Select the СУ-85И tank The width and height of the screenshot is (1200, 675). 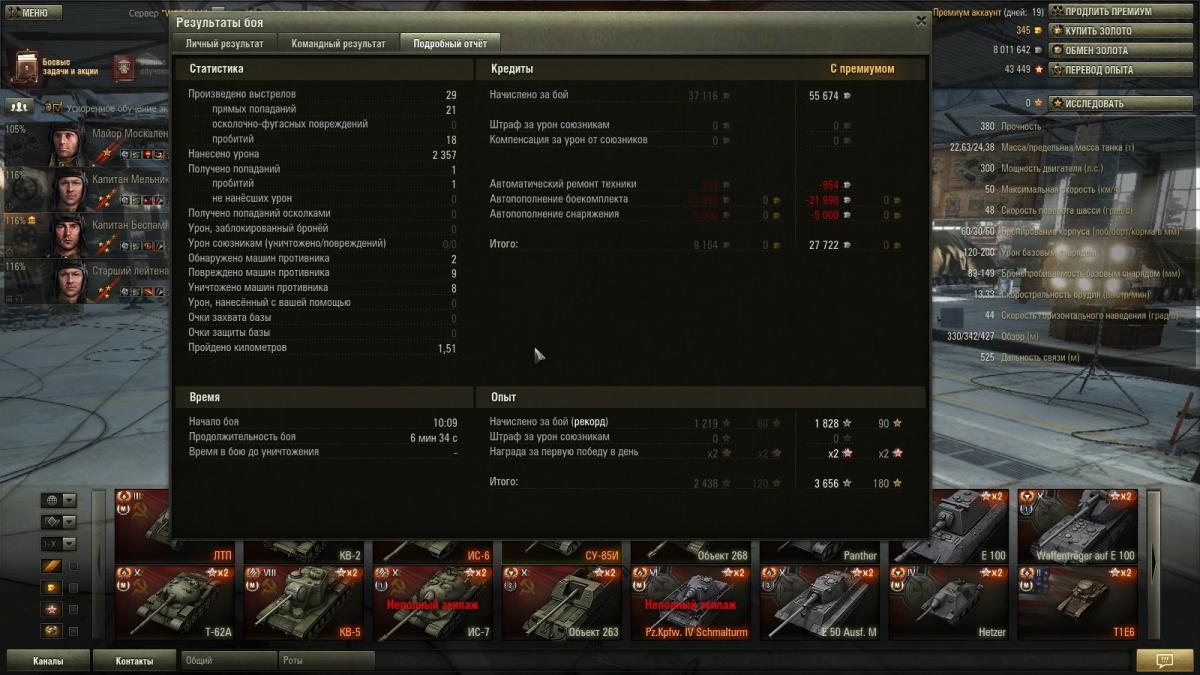[561, 551]
